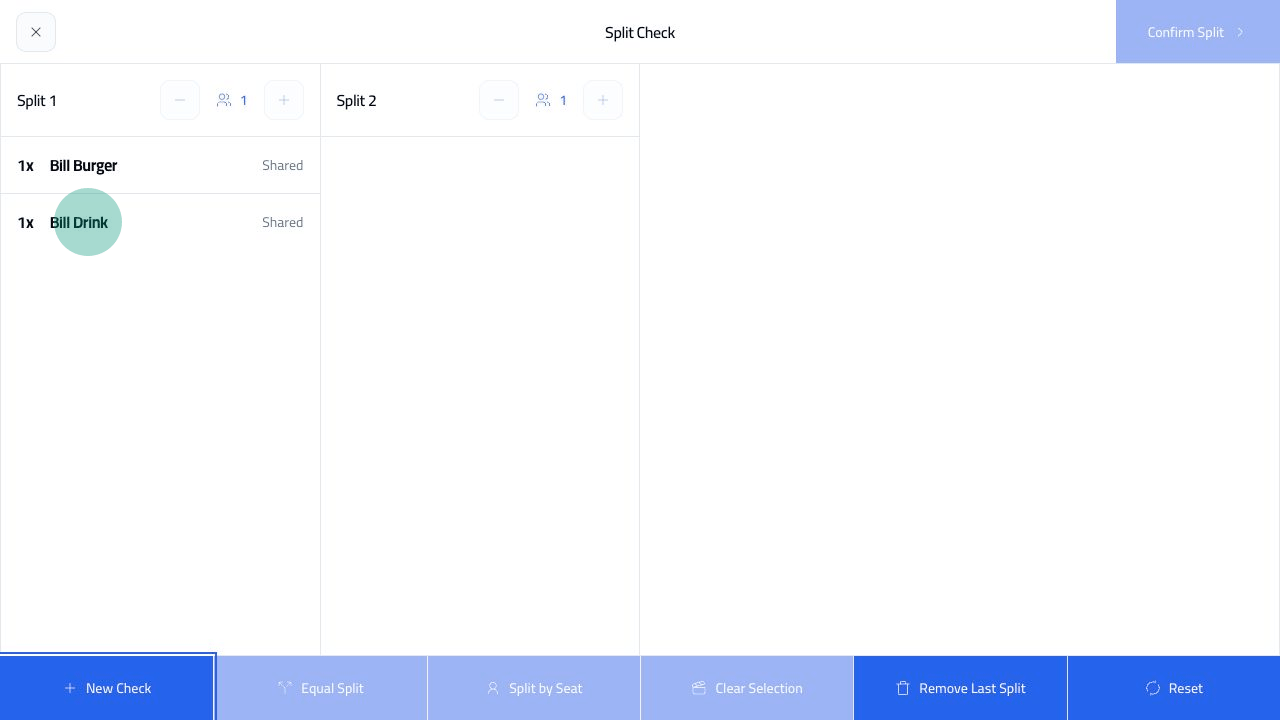Click the plus icon on New Check
Screen dimensions: 1280x720
pyautogui.click(x=70, y=688)
